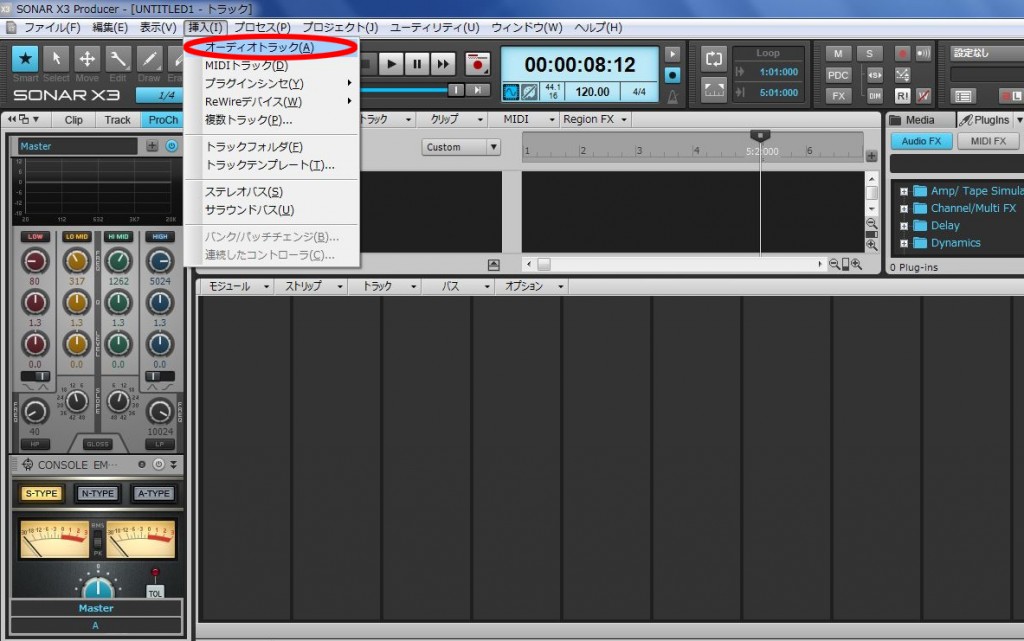Open the Custom track control dropdown
The height and width of the screenshot is (641, 1024).
pos(460,147)
